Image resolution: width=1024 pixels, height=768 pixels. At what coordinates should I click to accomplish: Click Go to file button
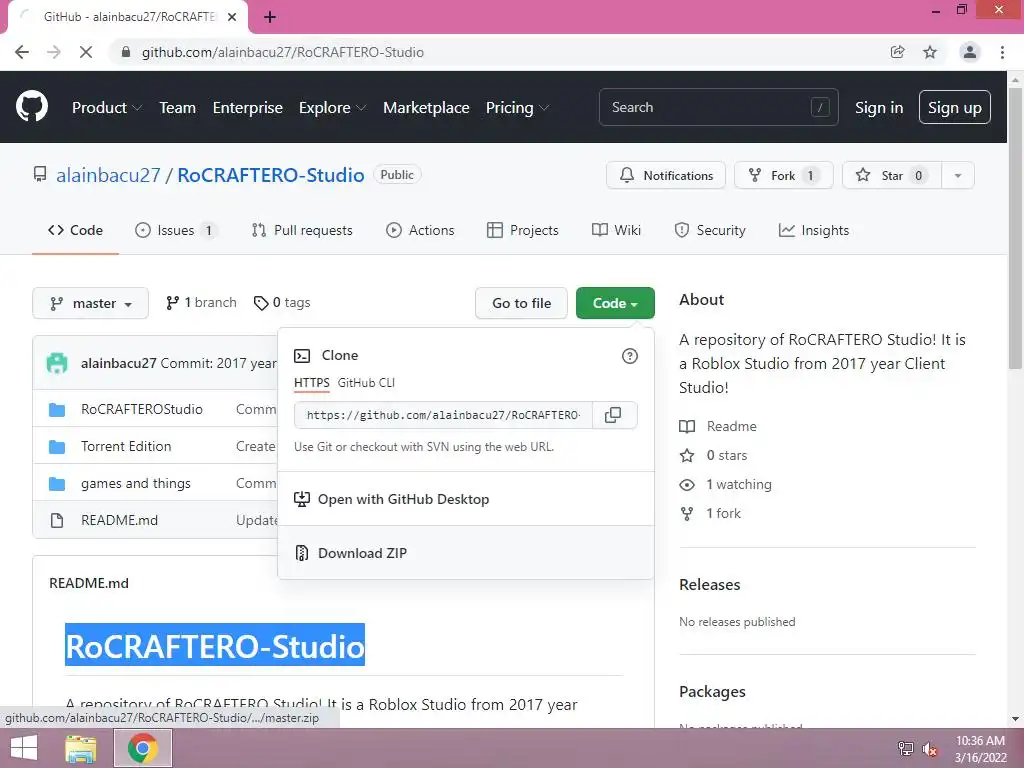(x=521, y=304)
